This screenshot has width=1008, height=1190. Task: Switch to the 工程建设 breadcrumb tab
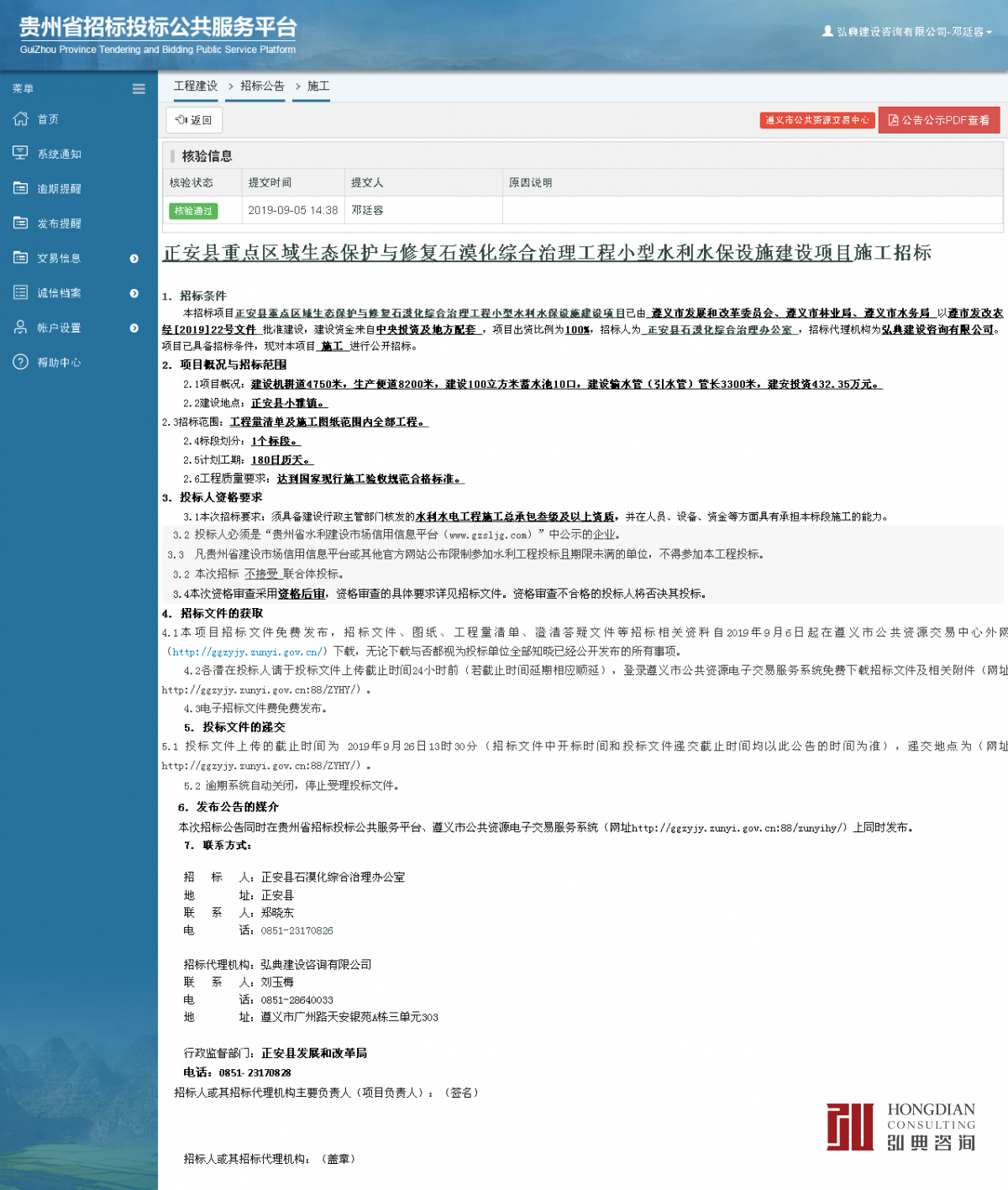(194, 86)
